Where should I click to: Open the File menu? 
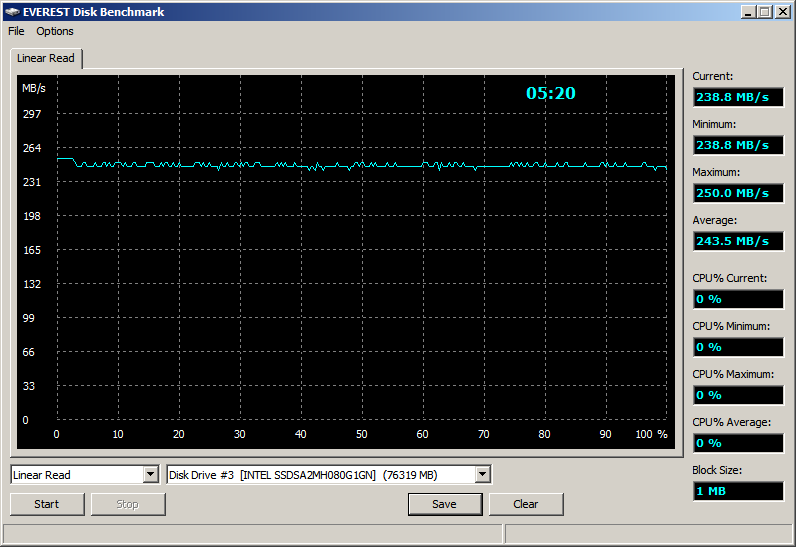pyautogui.click(x=16, y=31)
